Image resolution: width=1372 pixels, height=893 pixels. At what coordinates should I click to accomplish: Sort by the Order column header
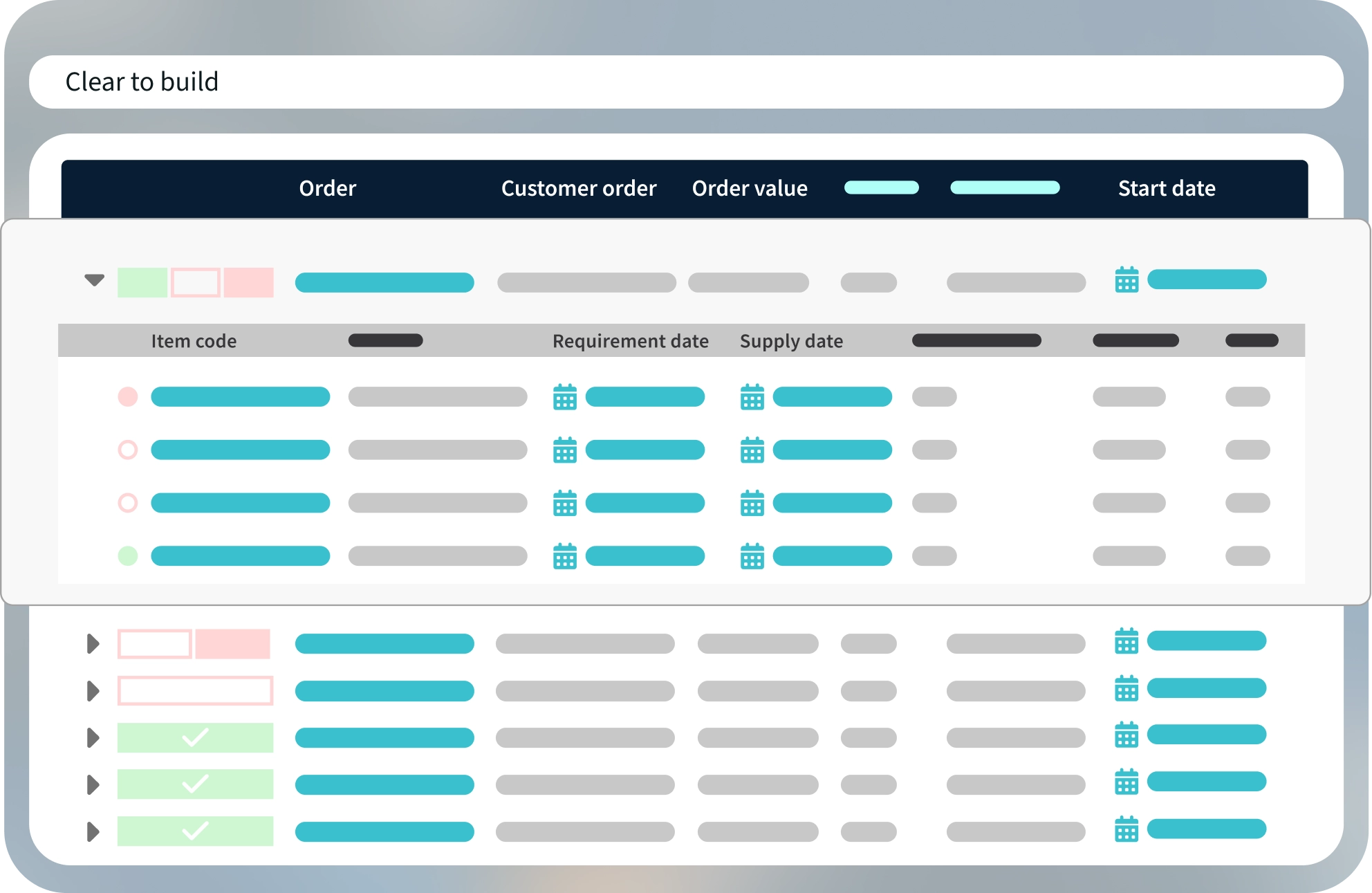327,188
